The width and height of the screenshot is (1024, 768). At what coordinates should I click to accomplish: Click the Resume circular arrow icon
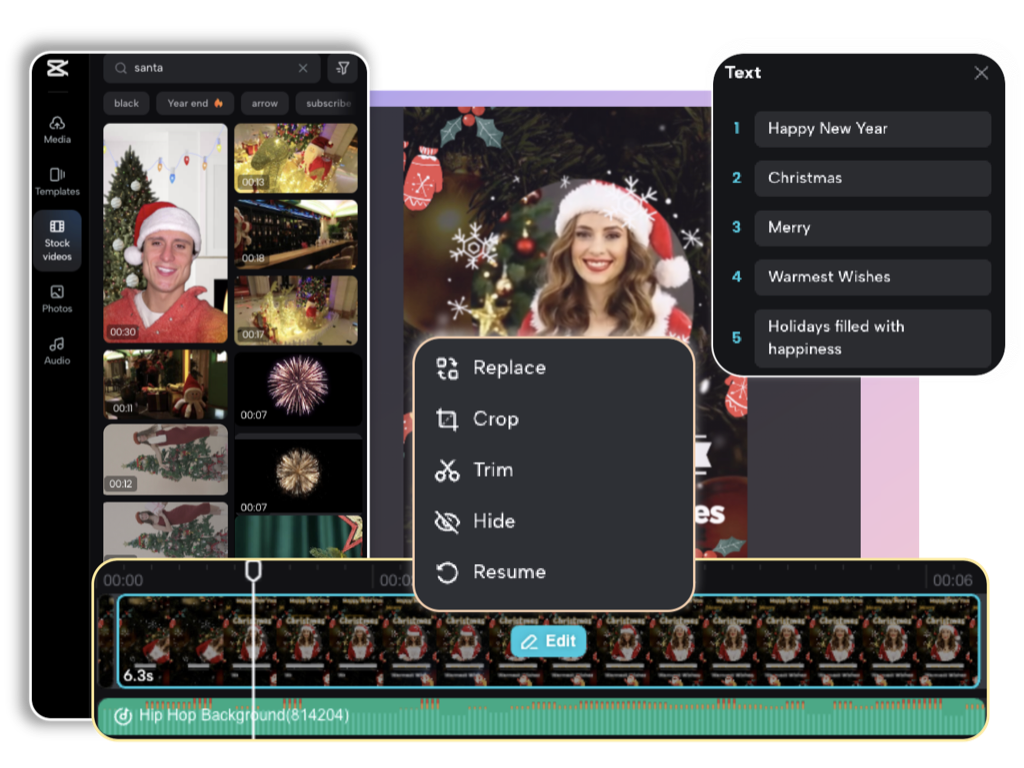tap(447, 573)
